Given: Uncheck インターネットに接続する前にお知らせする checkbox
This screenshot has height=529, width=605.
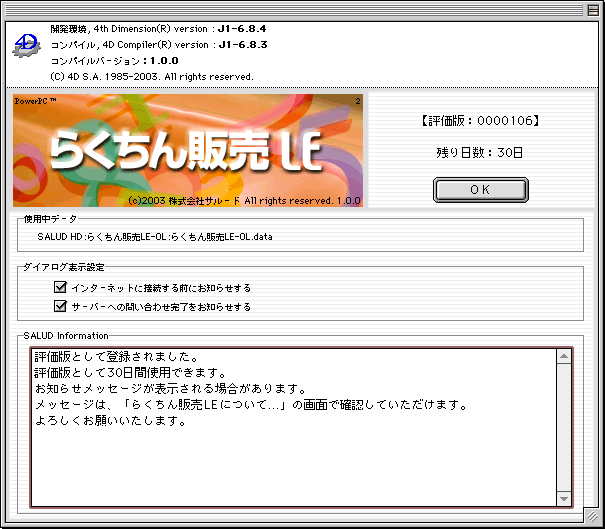Looking at the screenshot, I should click(x=60, y=287).
